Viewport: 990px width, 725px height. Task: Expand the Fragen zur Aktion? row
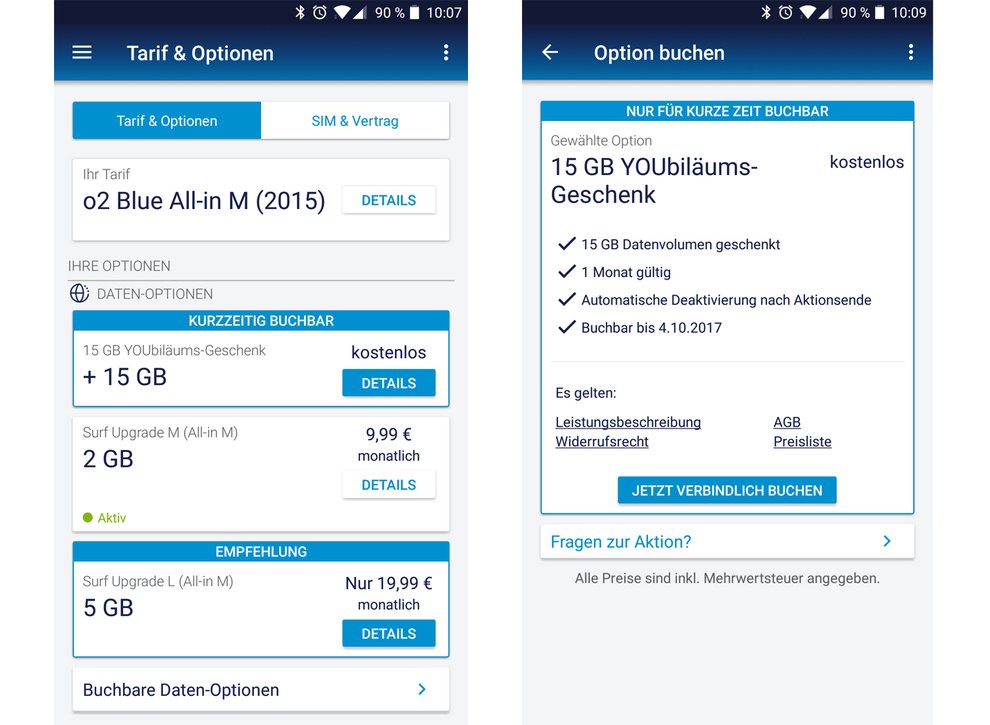tap(727, 542)
